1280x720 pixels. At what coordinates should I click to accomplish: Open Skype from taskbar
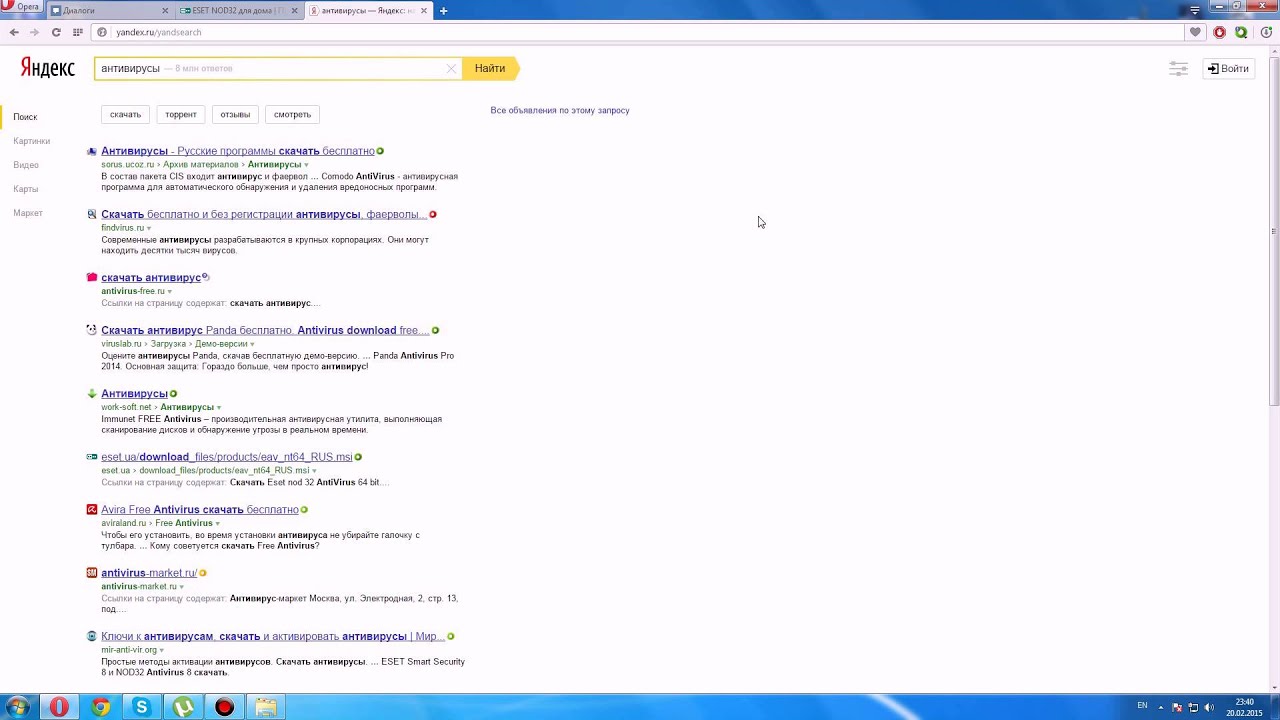[x=142, y=707]
